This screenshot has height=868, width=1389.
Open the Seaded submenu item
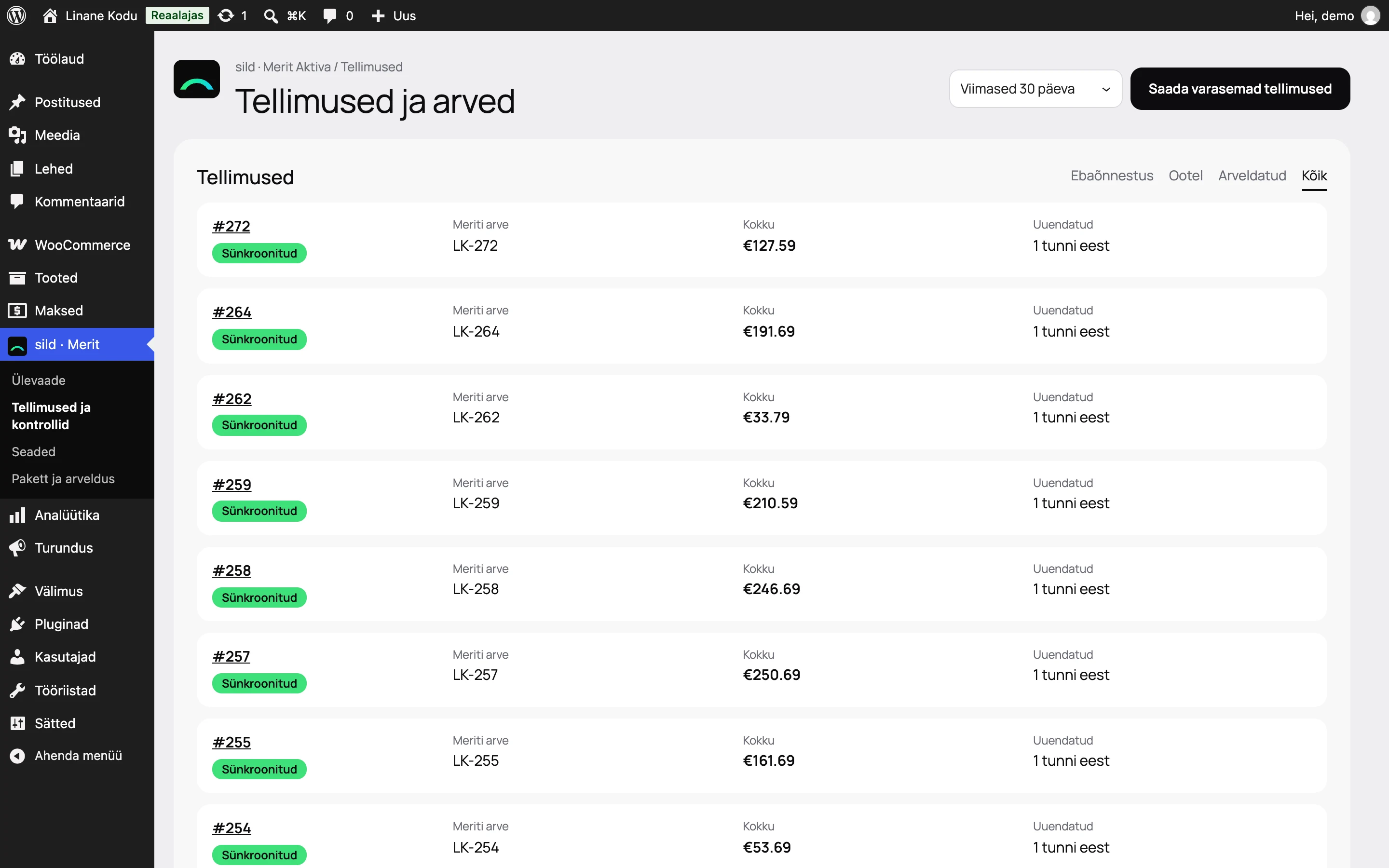pos(34,452)
